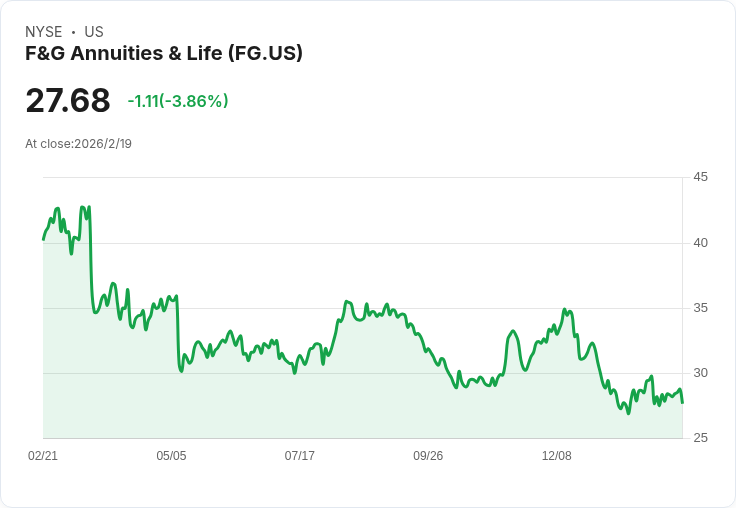Select the 12/08 date axis label
Viewport: 736px width, 508px height.
(x=557, y=456)
